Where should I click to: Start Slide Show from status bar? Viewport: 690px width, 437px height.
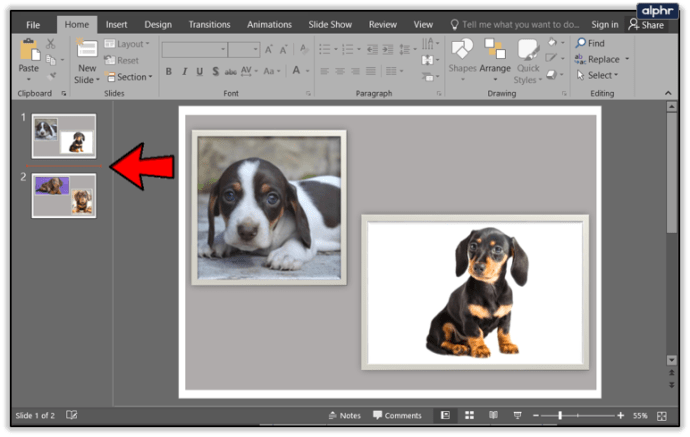click(517, 415)
